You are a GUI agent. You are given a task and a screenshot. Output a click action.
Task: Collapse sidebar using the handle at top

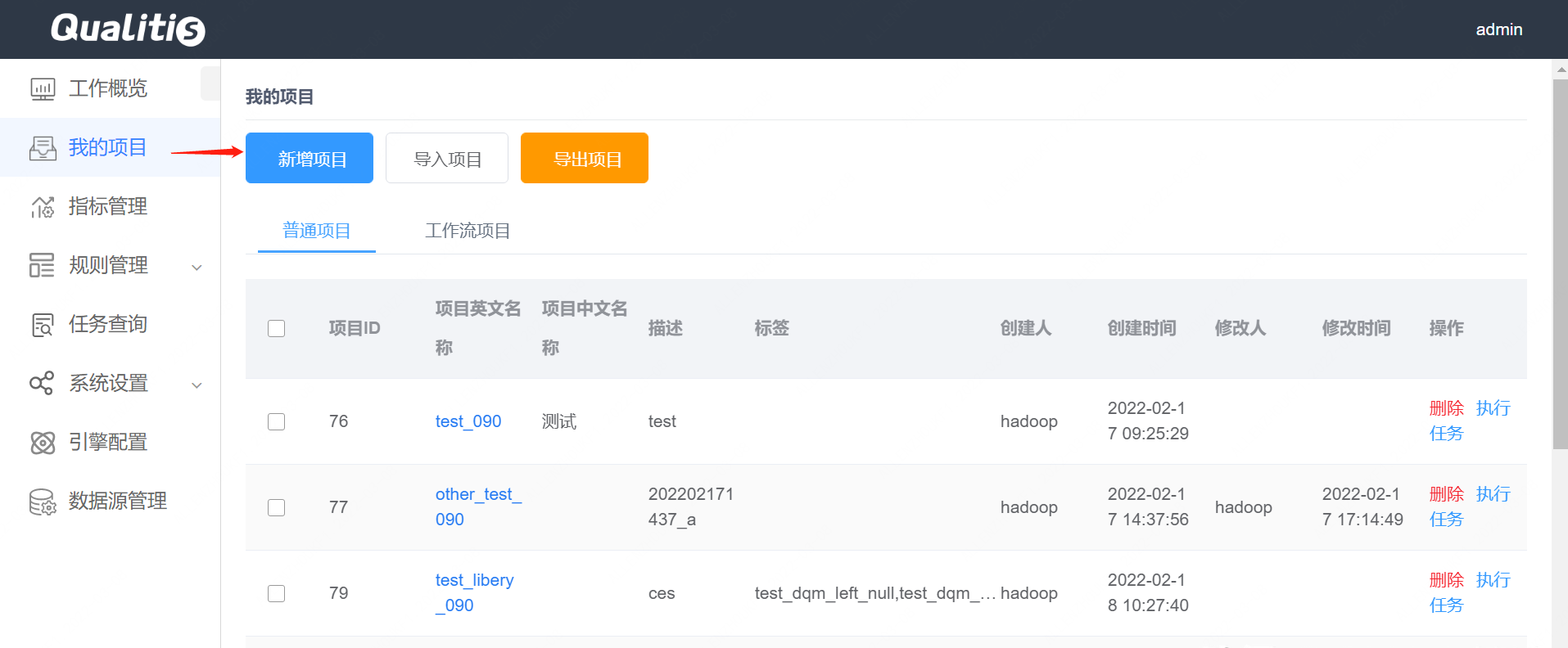[x=210, y=83]
